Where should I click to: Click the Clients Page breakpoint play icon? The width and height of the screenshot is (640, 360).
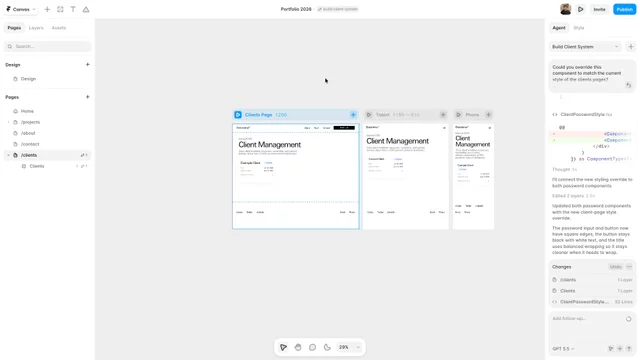click(238, 115)
